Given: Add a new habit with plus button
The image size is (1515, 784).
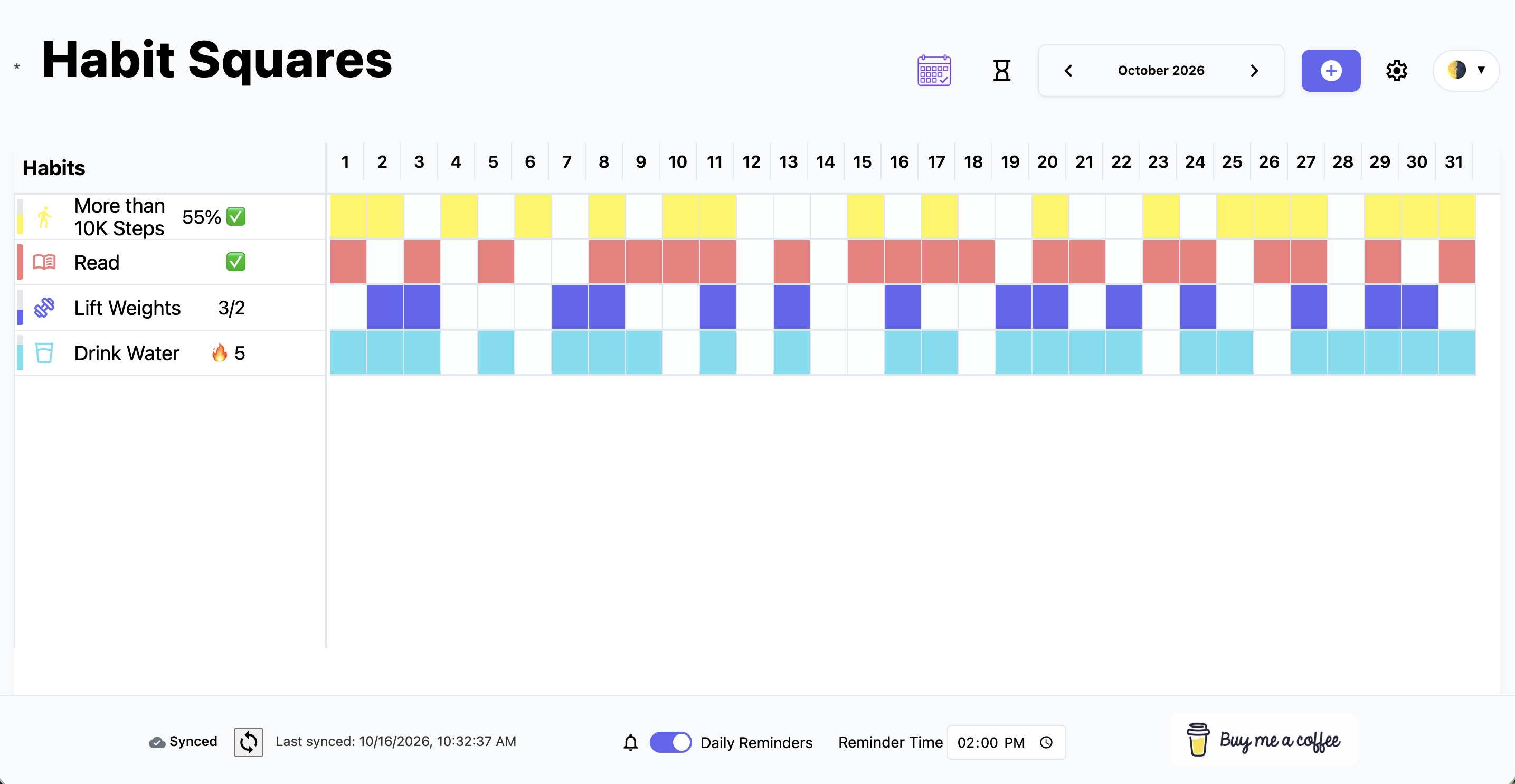Looking at the screenshot, I should 1330,71.
